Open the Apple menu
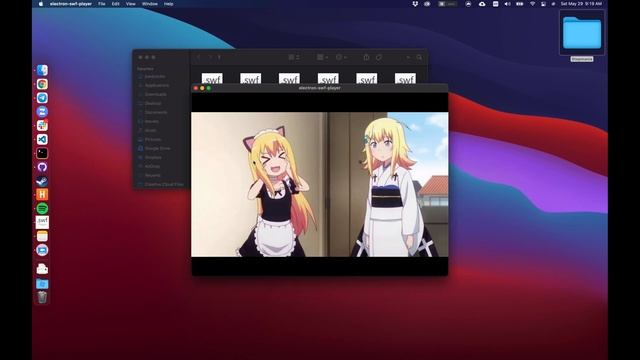 tap(41, 4)
